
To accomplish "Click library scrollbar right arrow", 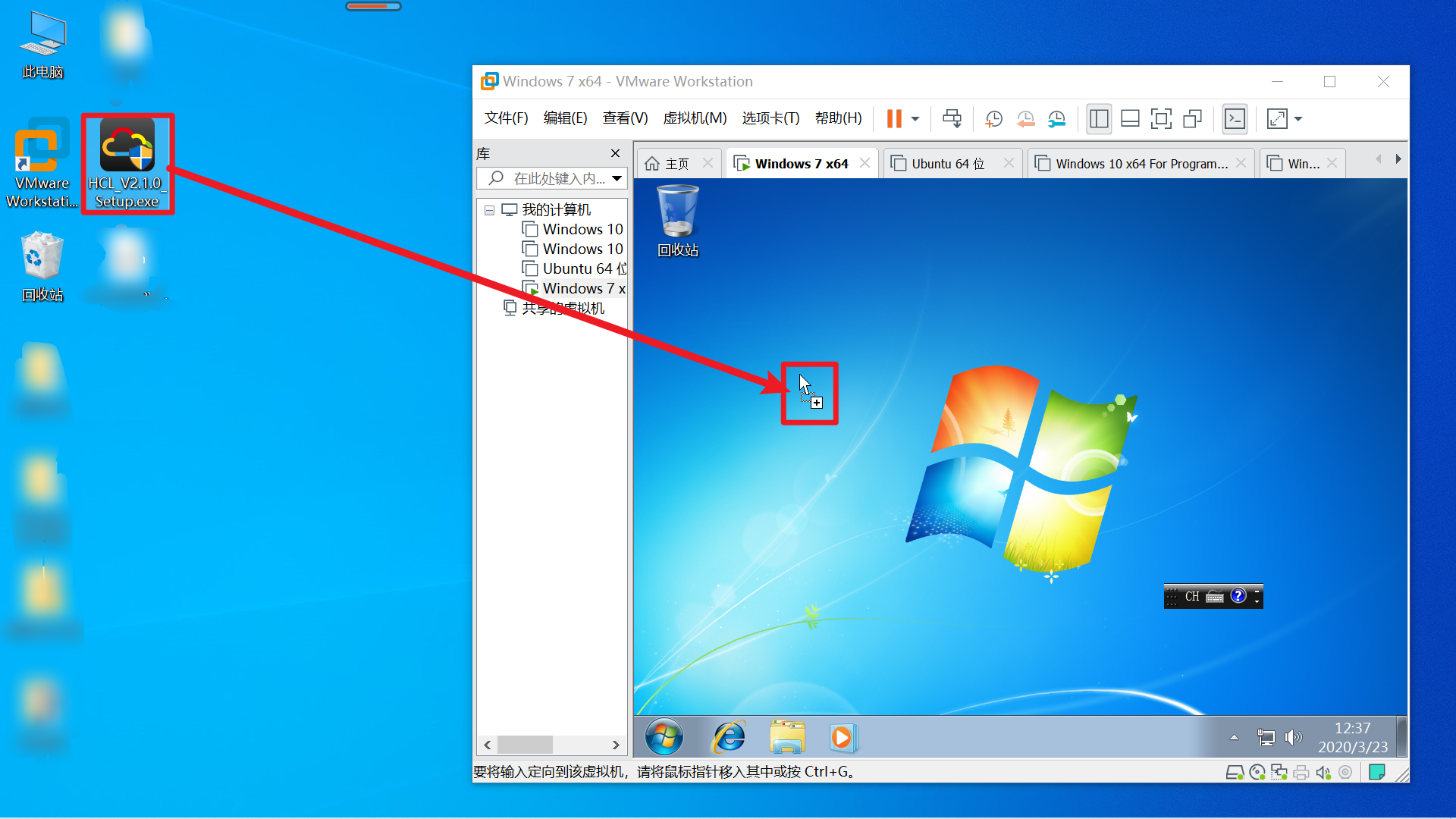I will click(x=616, y=745).
